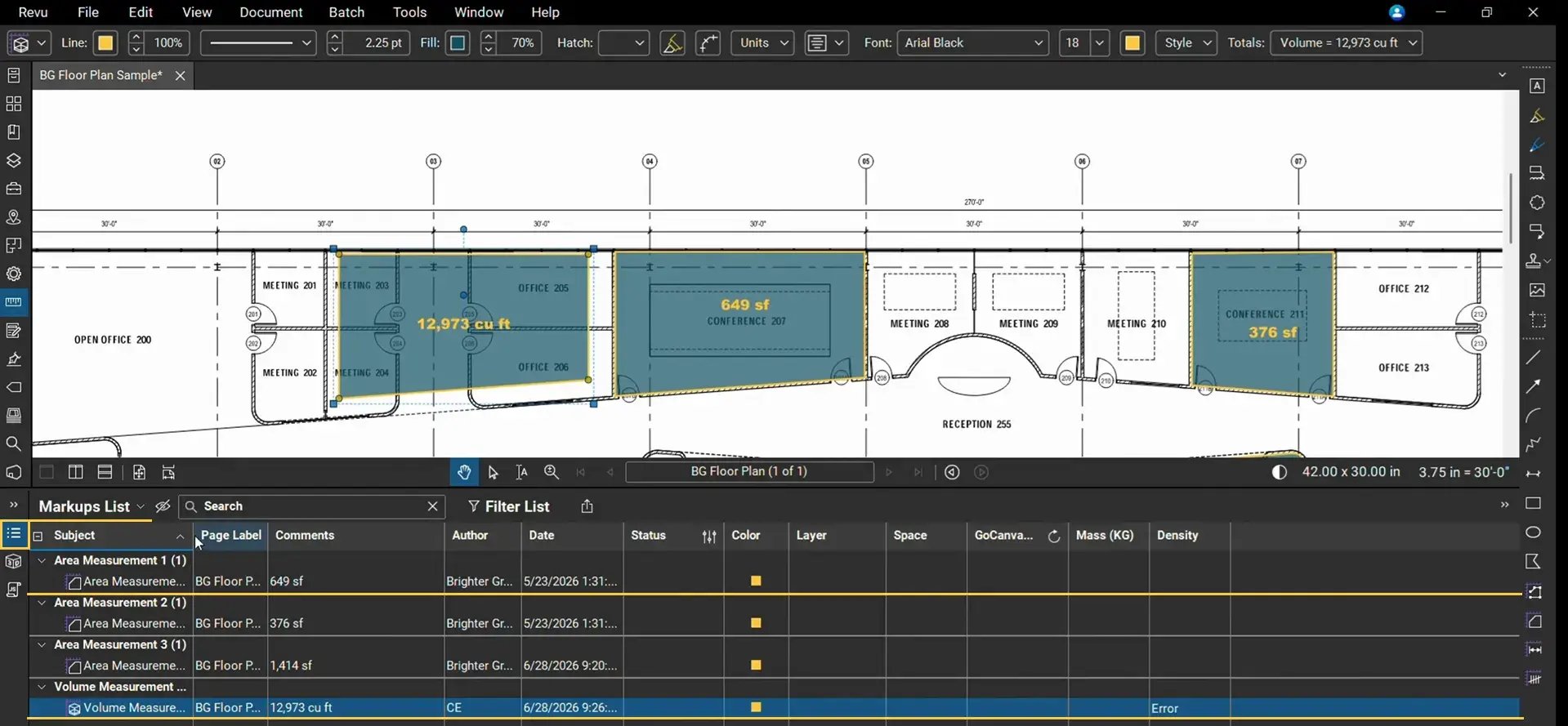The image size is (1568, 726).
Task: Open the line style dropdown
Action: 258,42
